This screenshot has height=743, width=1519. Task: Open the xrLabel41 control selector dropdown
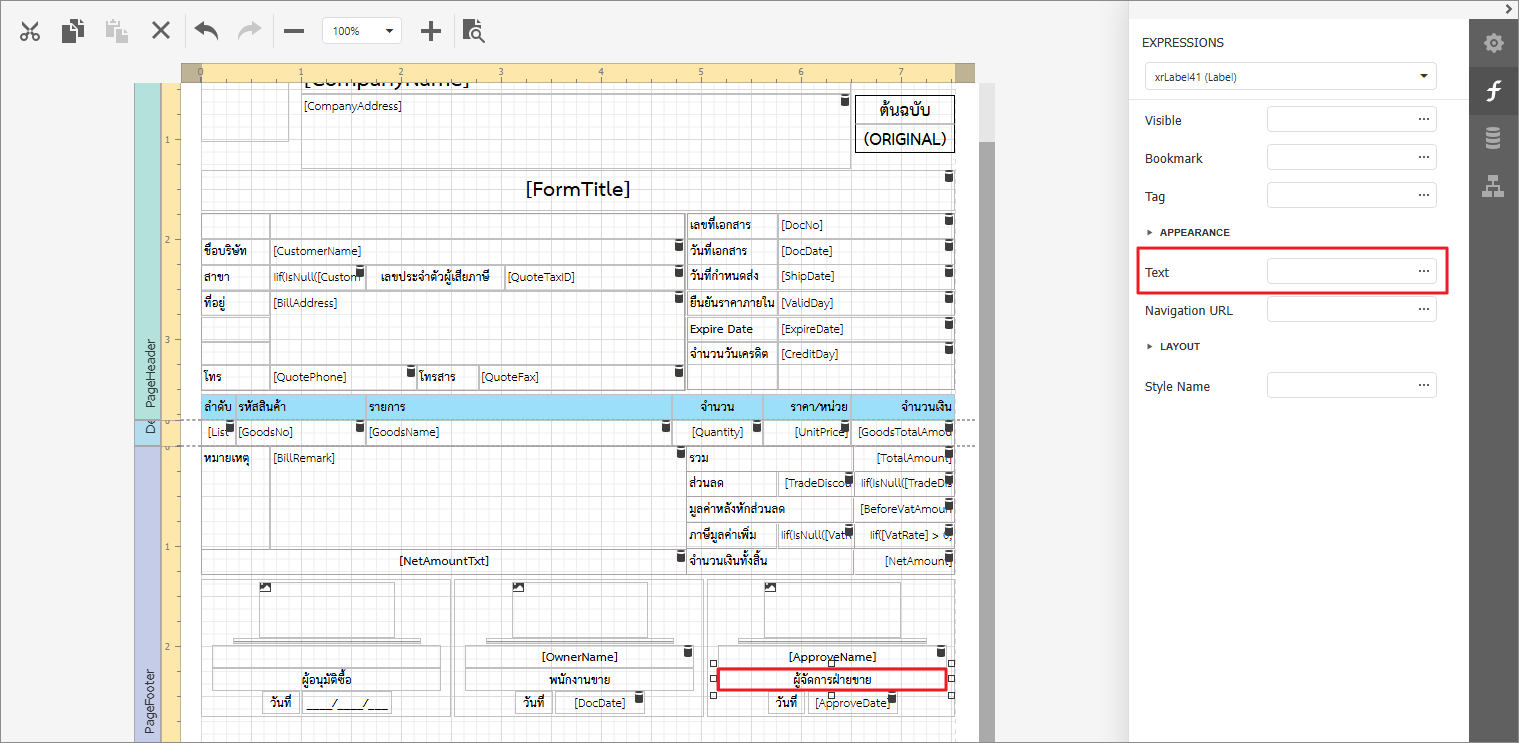click(1290, 76)
